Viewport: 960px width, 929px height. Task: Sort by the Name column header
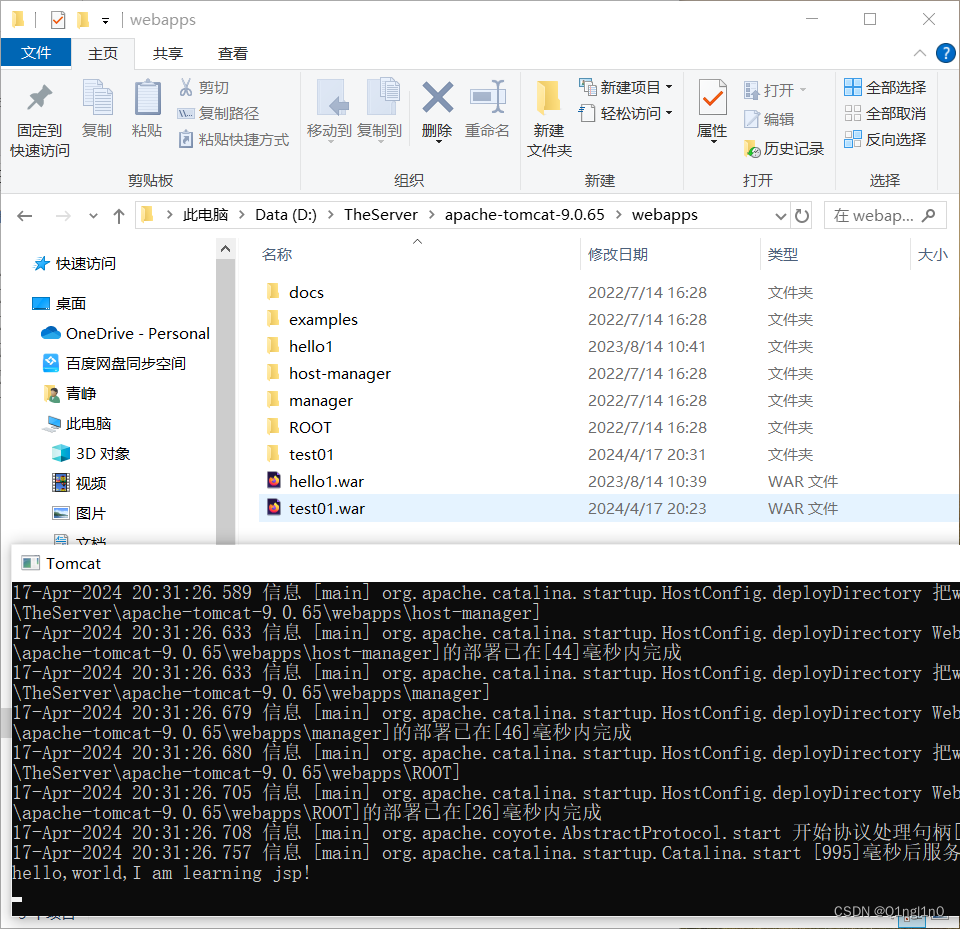pyautogui.click(x=277, y=254)
